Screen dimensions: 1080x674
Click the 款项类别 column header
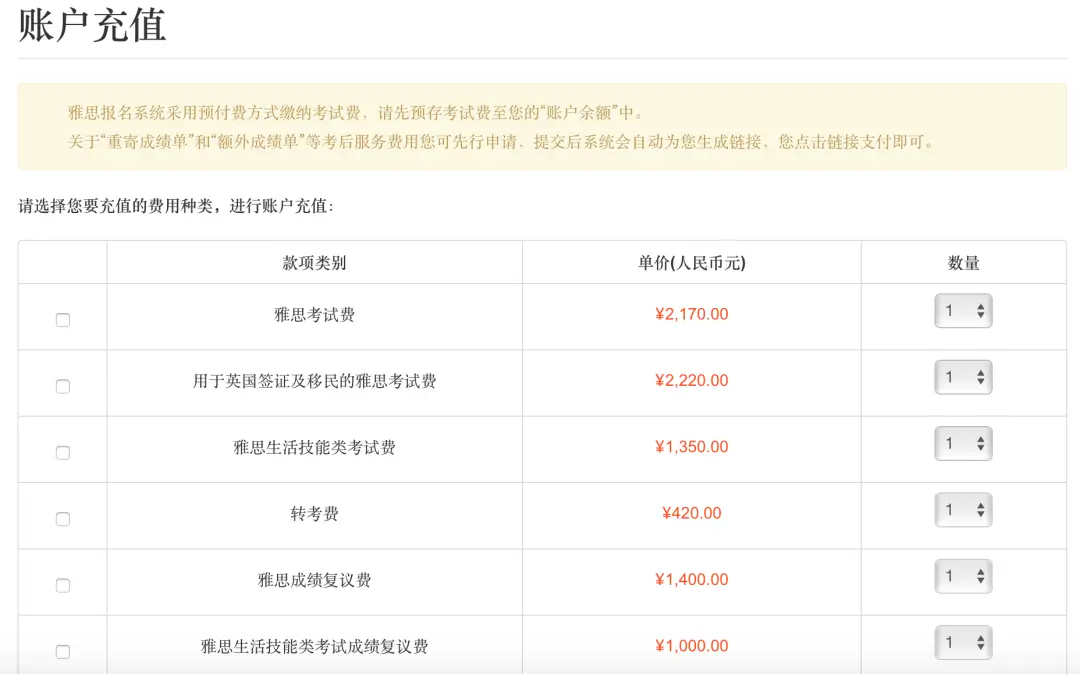point(314,262)
